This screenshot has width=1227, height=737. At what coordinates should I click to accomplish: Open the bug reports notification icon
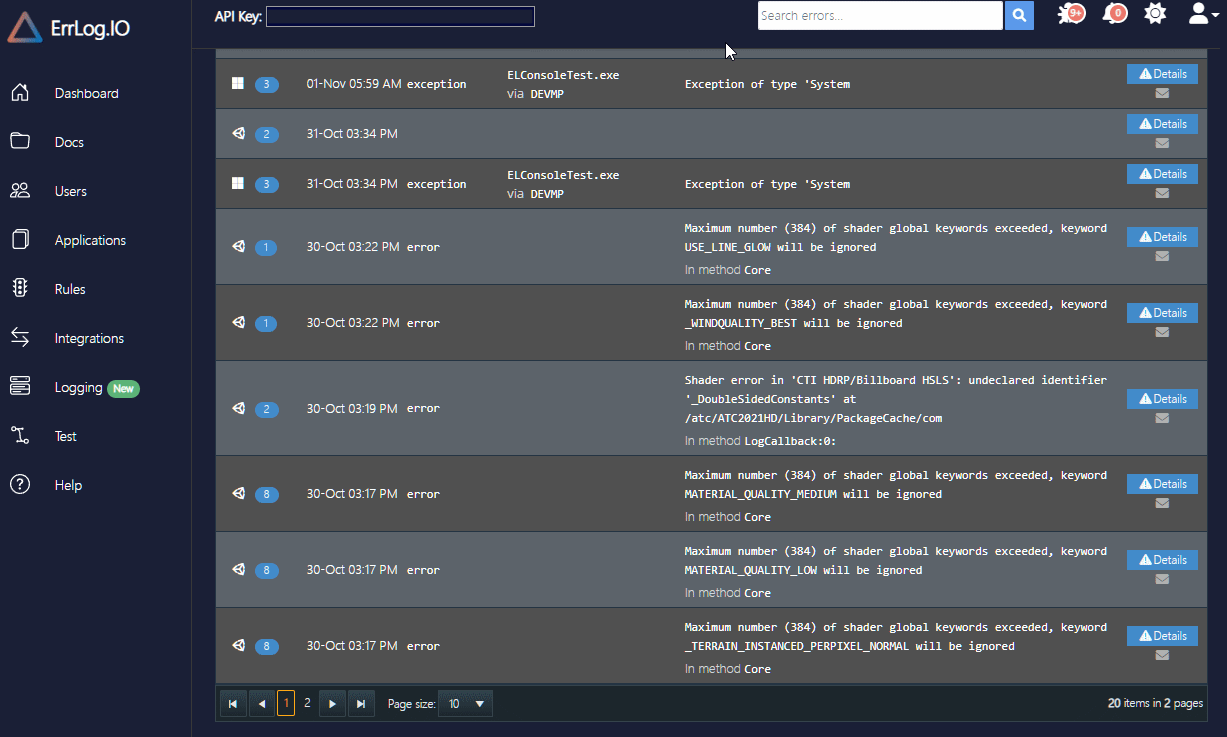1070,14
